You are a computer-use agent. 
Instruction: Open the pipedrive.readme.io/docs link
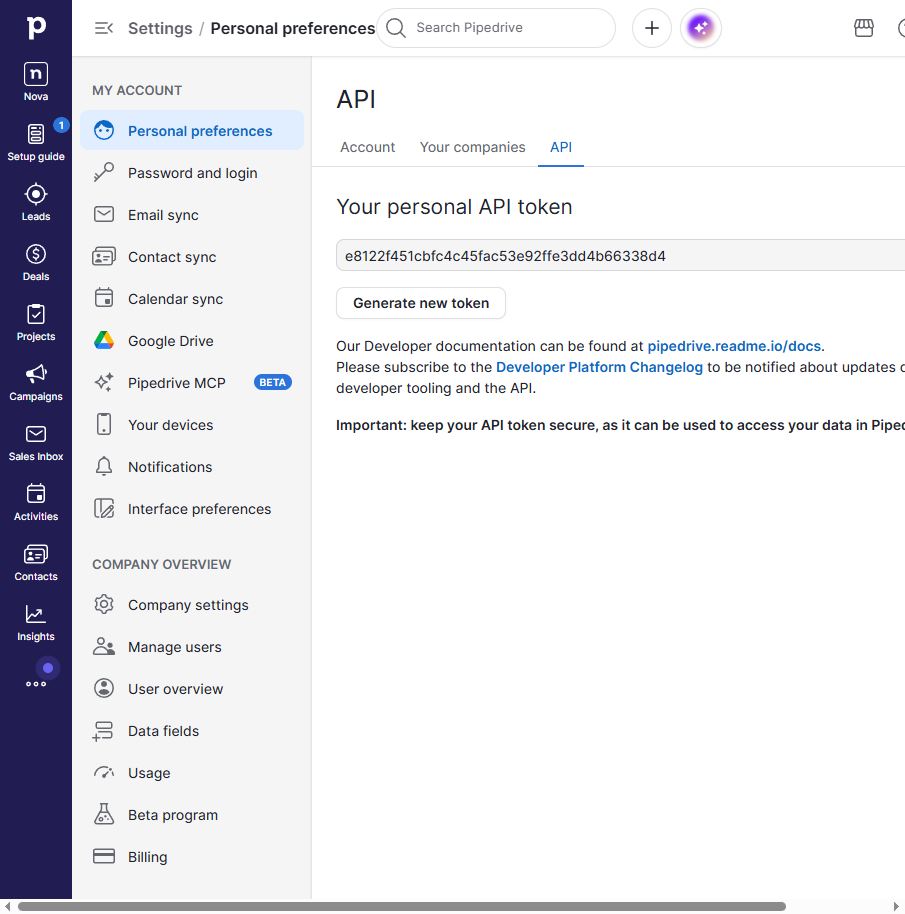click(734, 346)
